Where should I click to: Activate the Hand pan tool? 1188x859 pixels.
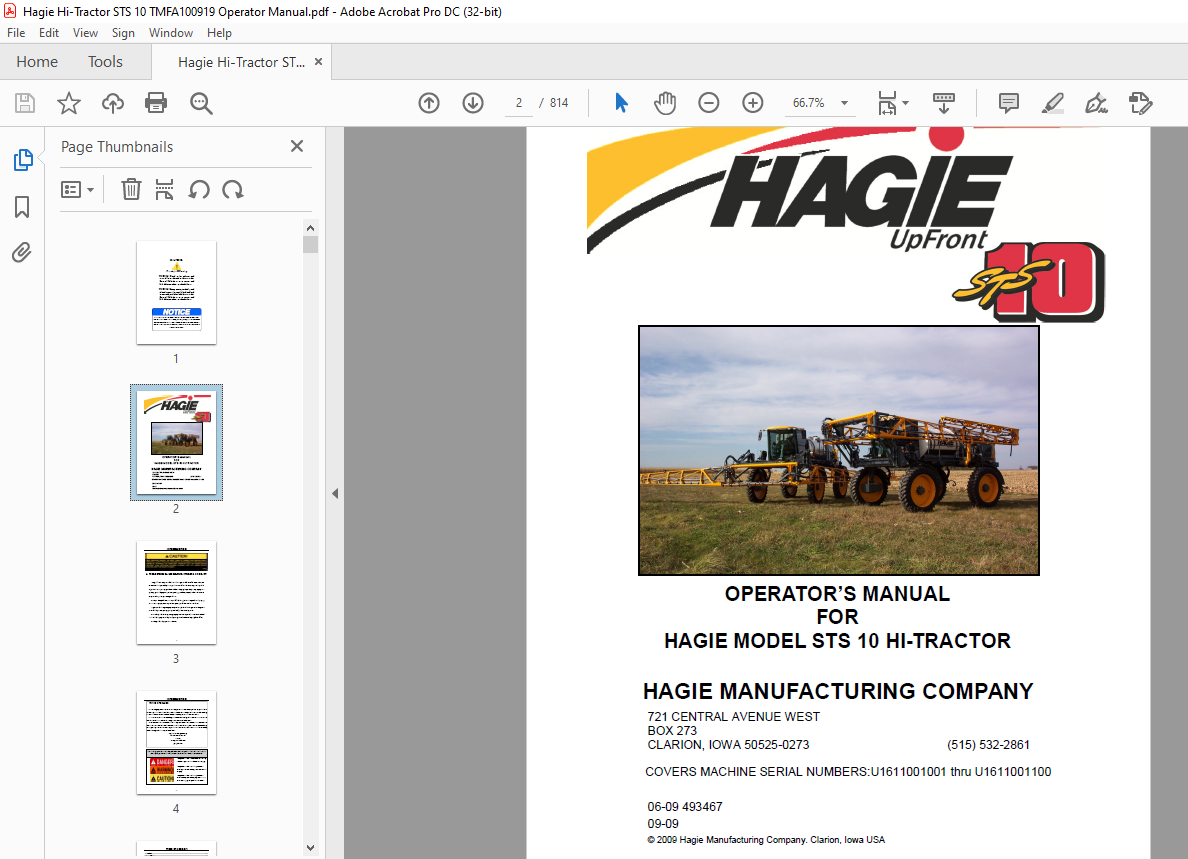click(665, 103)
